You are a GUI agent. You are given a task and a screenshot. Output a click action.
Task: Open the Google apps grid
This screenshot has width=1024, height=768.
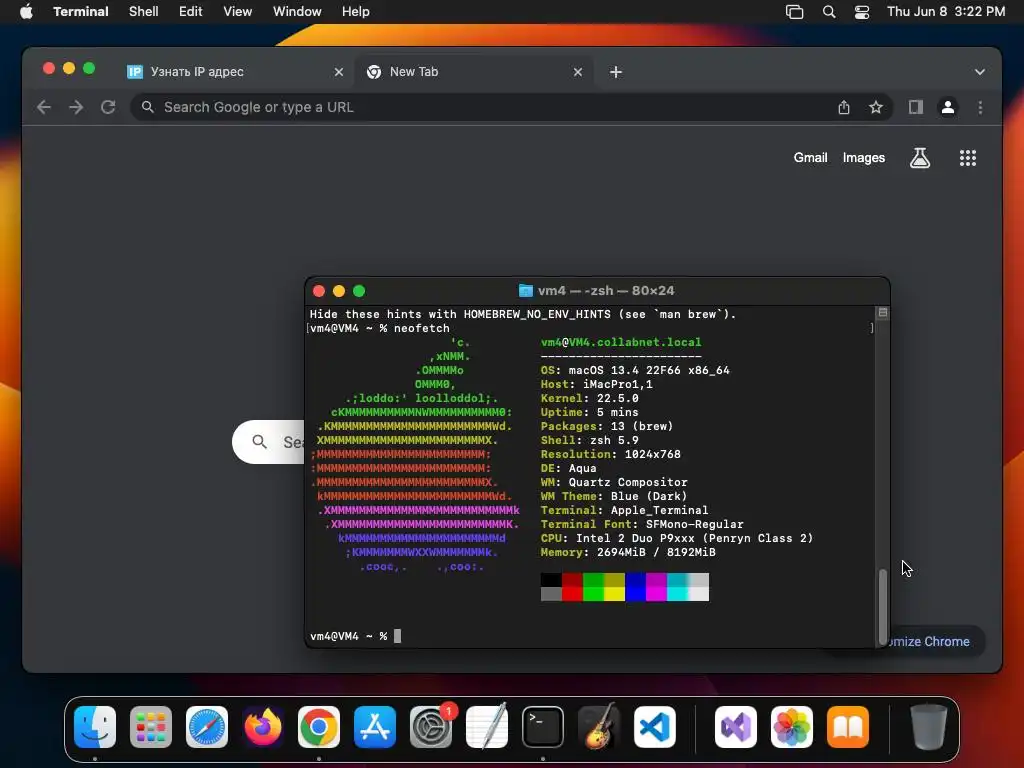click(968, 157)
